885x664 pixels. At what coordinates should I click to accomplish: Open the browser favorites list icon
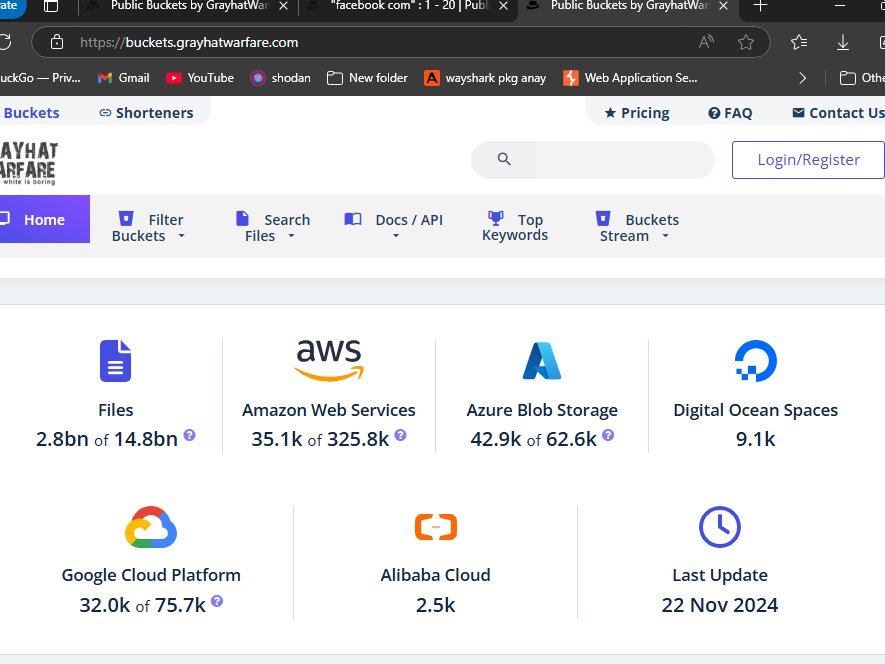tap(799, 42)
